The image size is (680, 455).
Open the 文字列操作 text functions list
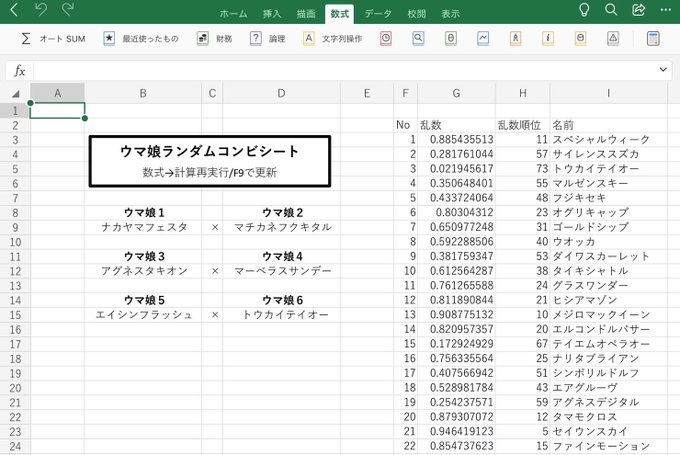332,39
